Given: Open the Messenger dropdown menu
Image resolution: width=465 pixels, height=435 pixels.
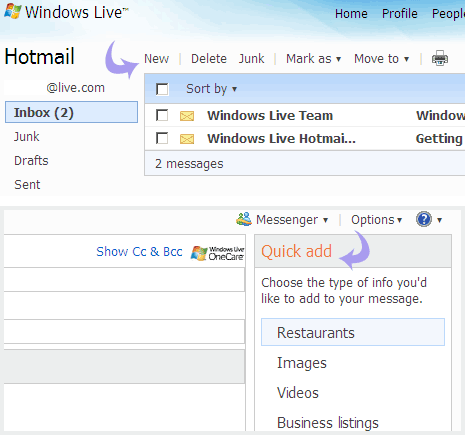Looking at the screenshot, I should pyautogui.click(x=292, y=220).
